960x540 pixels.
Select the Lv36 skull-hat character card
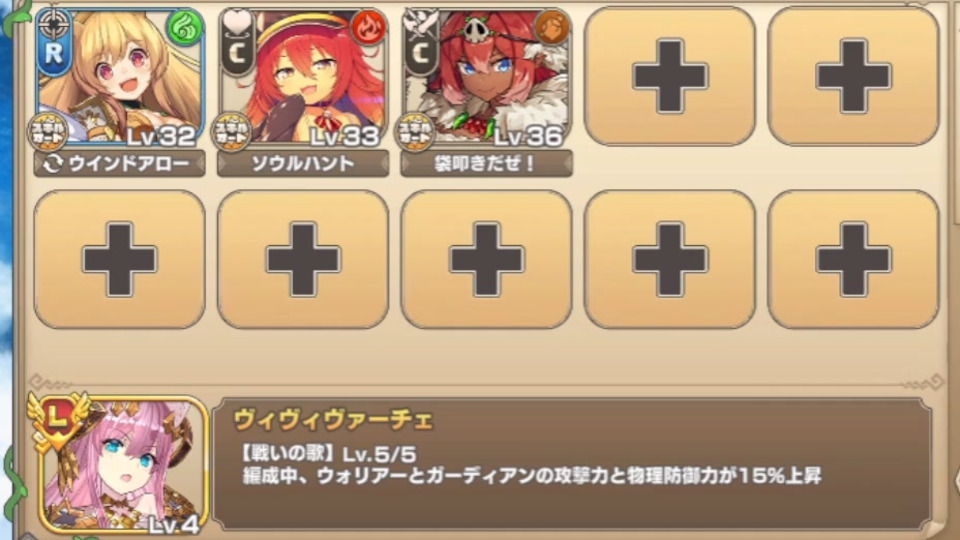[x=487, y=77]
